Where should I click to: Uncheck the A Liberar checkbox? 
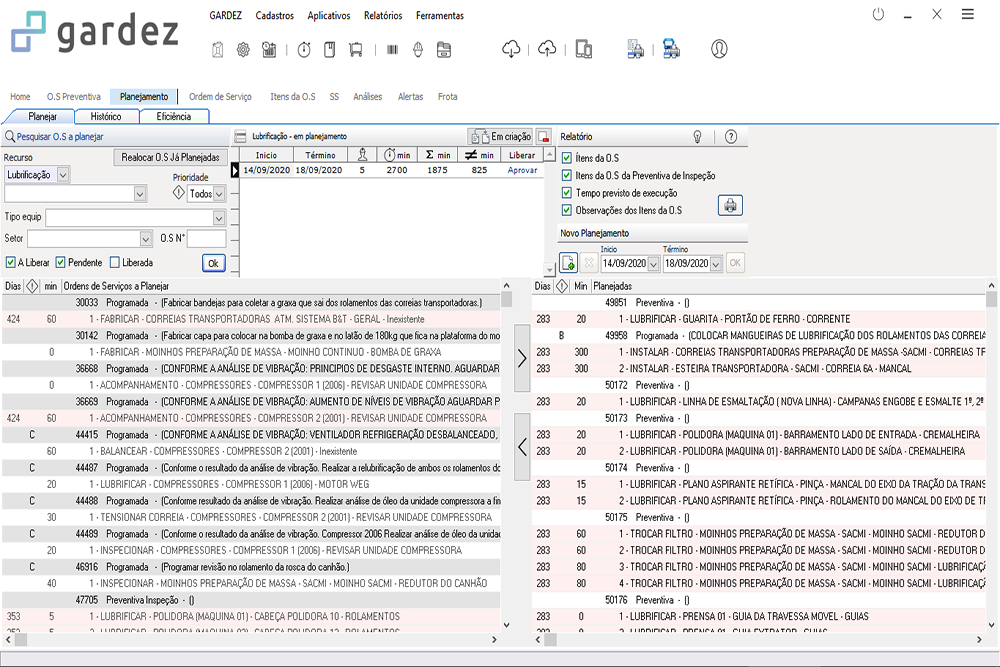coord(10,262)
